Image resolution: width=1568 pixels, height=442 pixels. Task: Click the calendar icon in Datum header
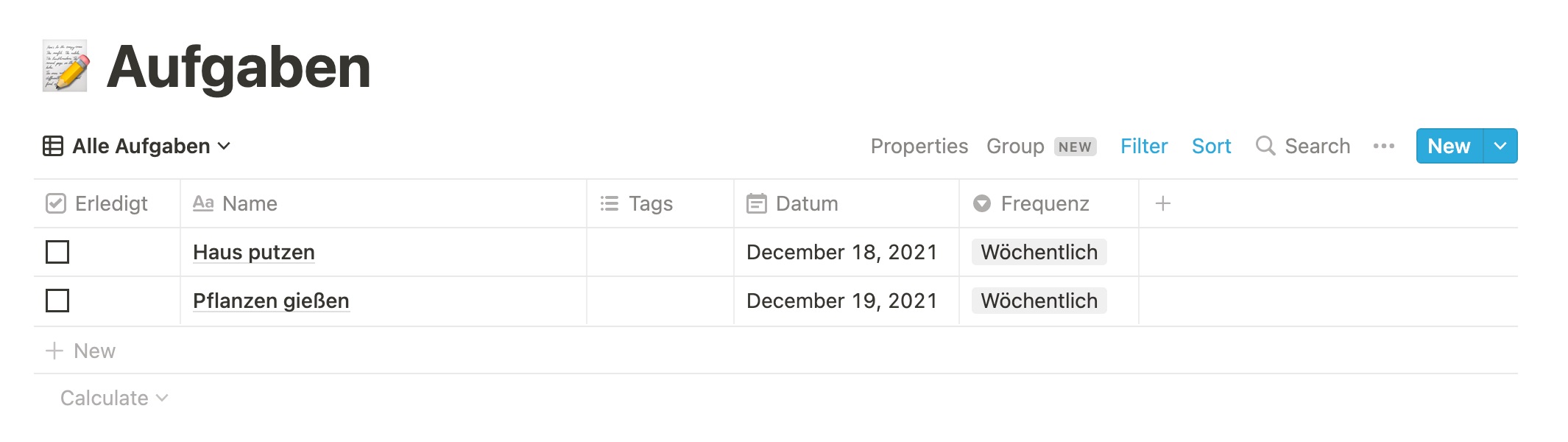click(x=756, y=203)
